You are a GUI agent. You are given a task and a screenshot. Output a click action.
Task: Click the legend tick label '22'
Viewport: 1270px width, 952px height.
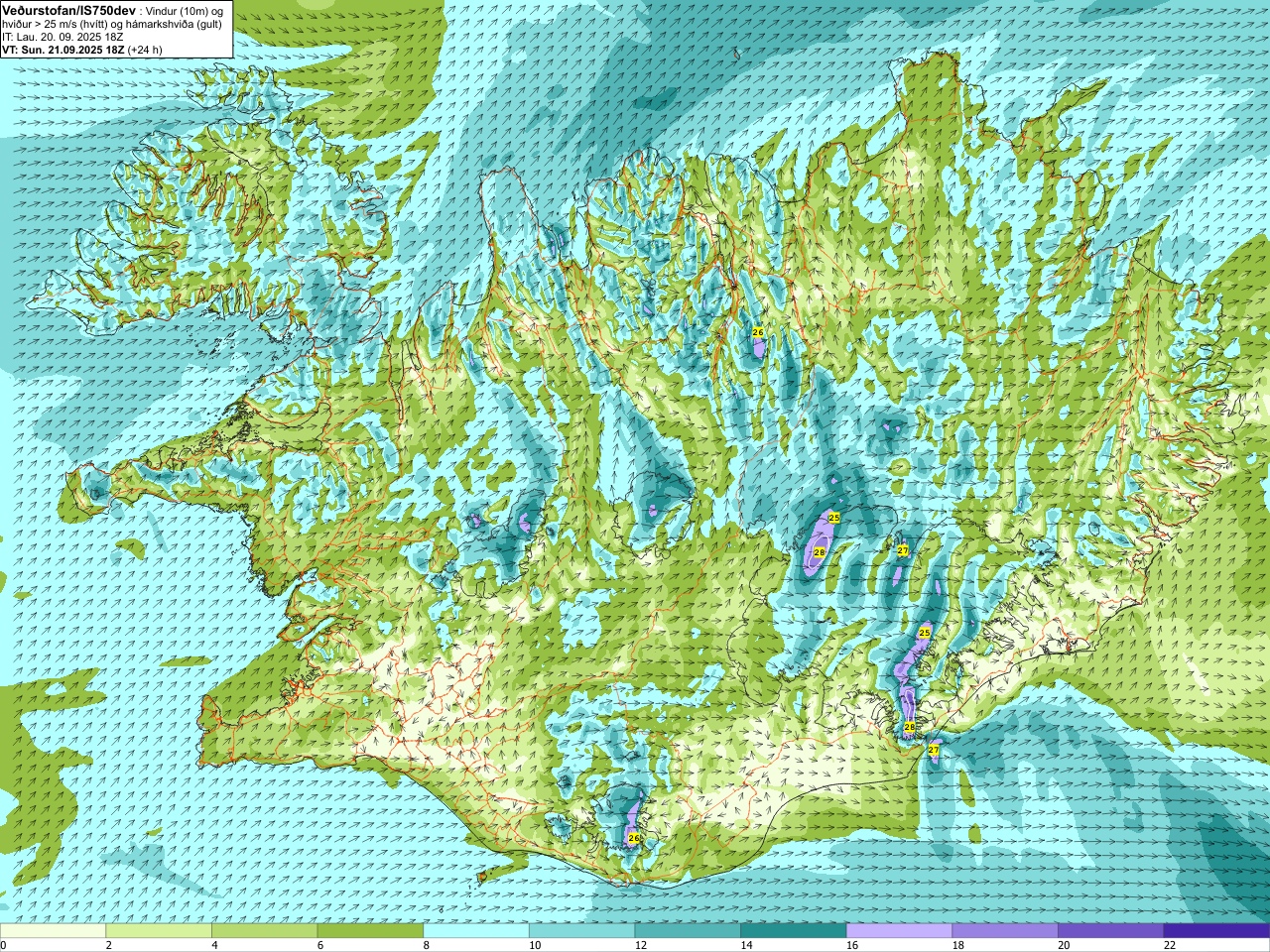pos(1170,945)
